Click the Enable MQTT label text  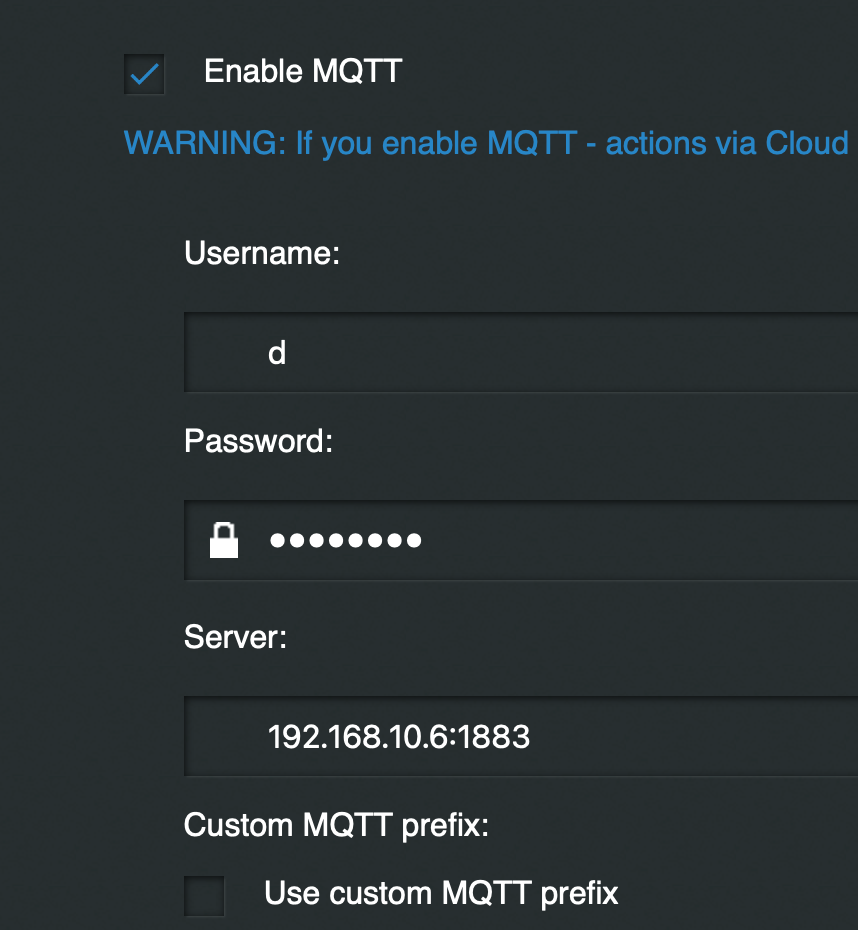303,71
